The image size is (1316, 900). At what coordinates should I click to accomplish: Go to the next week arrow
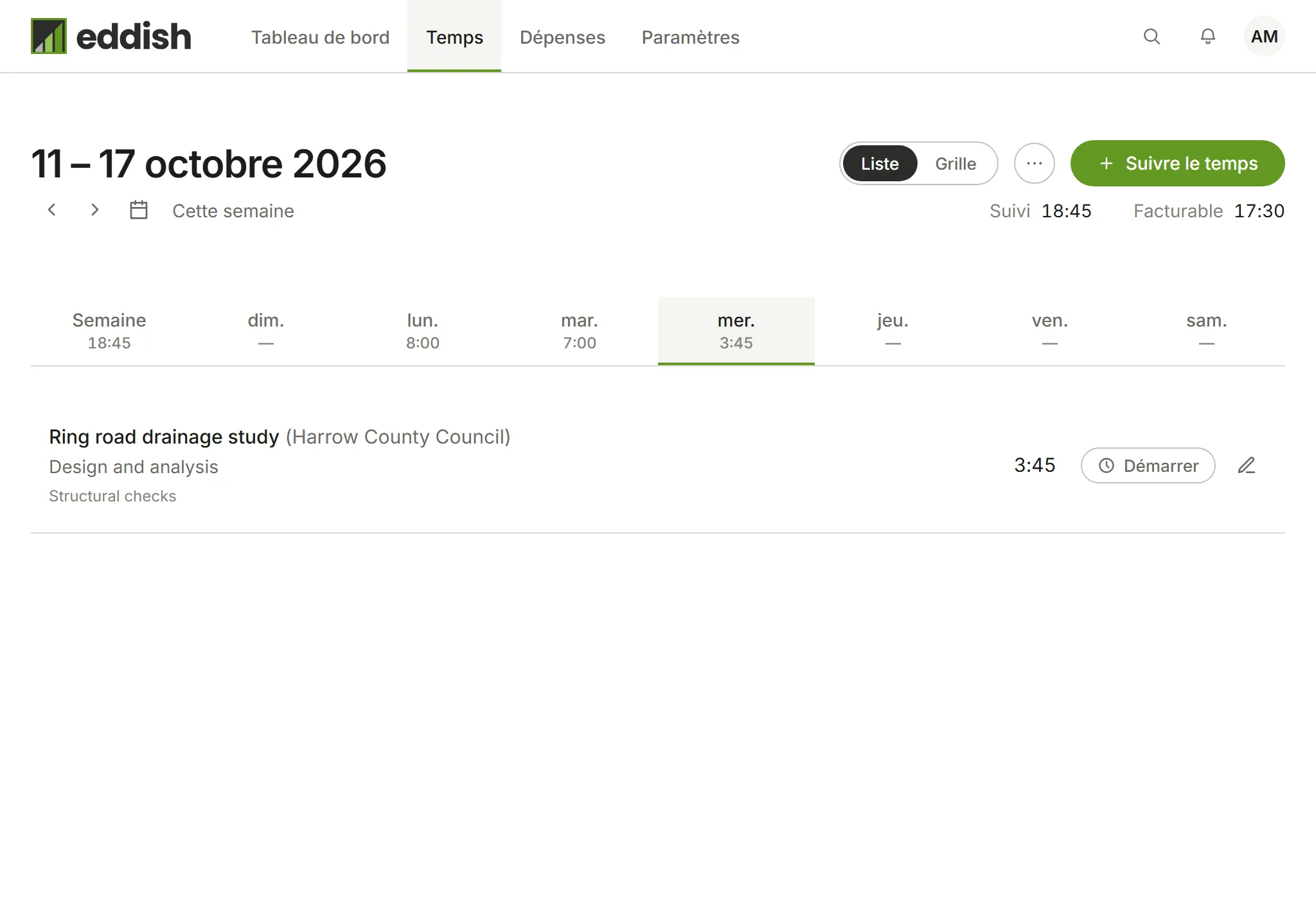[x=94, y=210]
